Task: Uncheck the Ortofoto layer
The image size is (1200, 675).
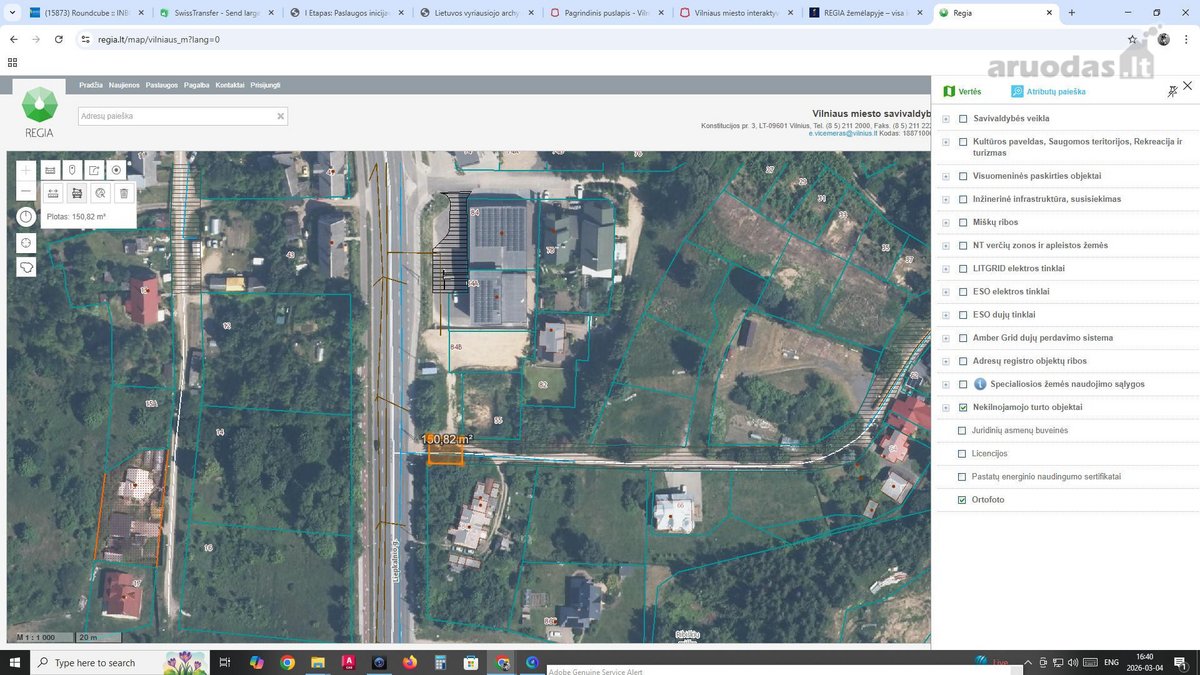Action: 963,500
